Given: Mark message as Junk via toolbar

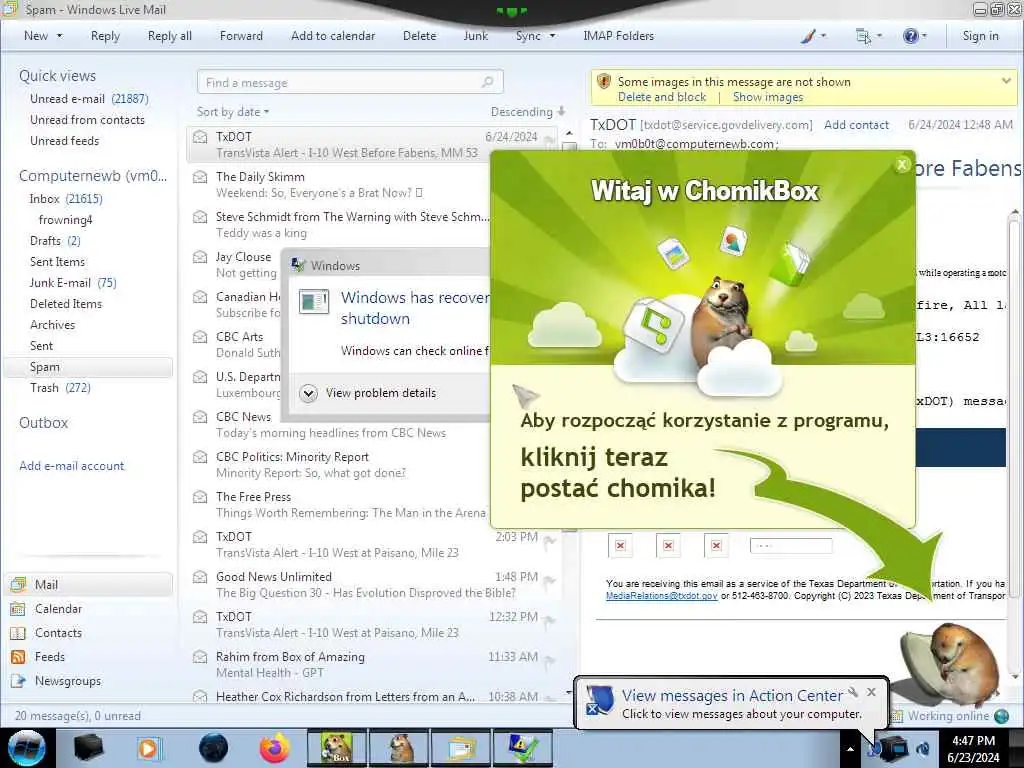Looking at the screenshot, I should click(x=475, y=36).
